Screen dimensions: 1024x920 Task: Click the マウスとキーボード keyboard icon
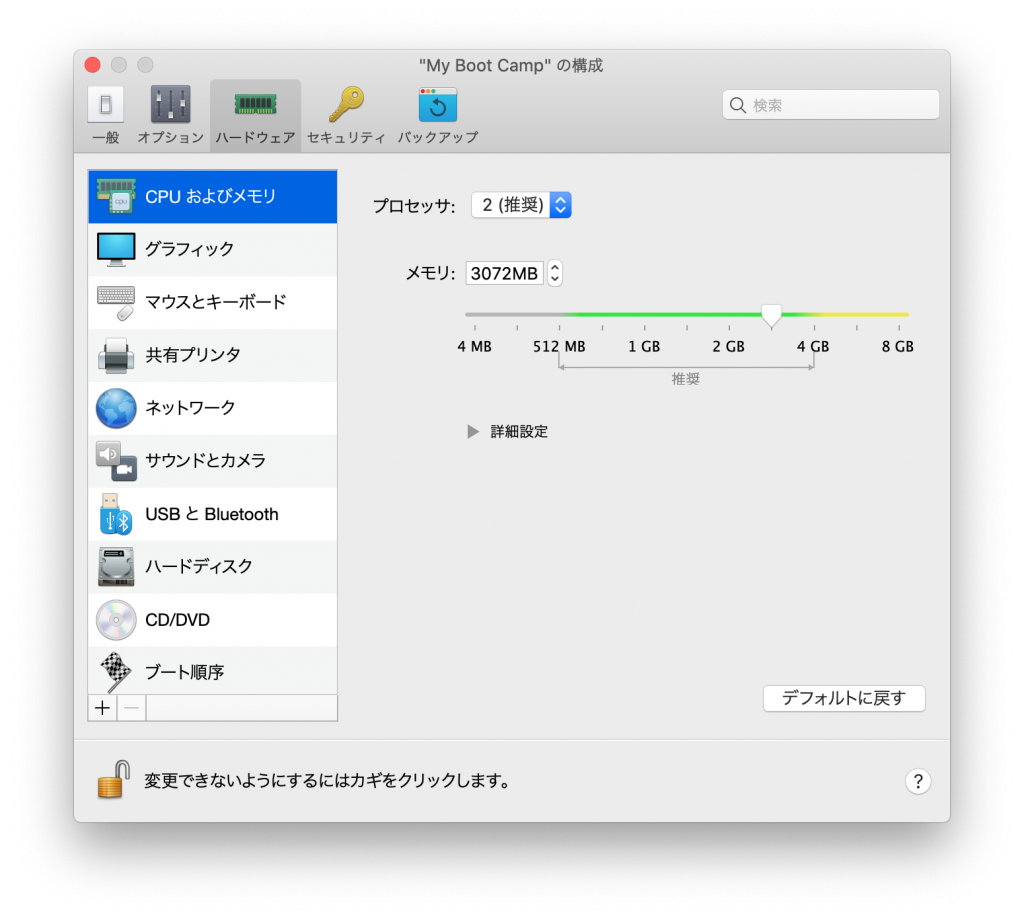tap(116, 302)
